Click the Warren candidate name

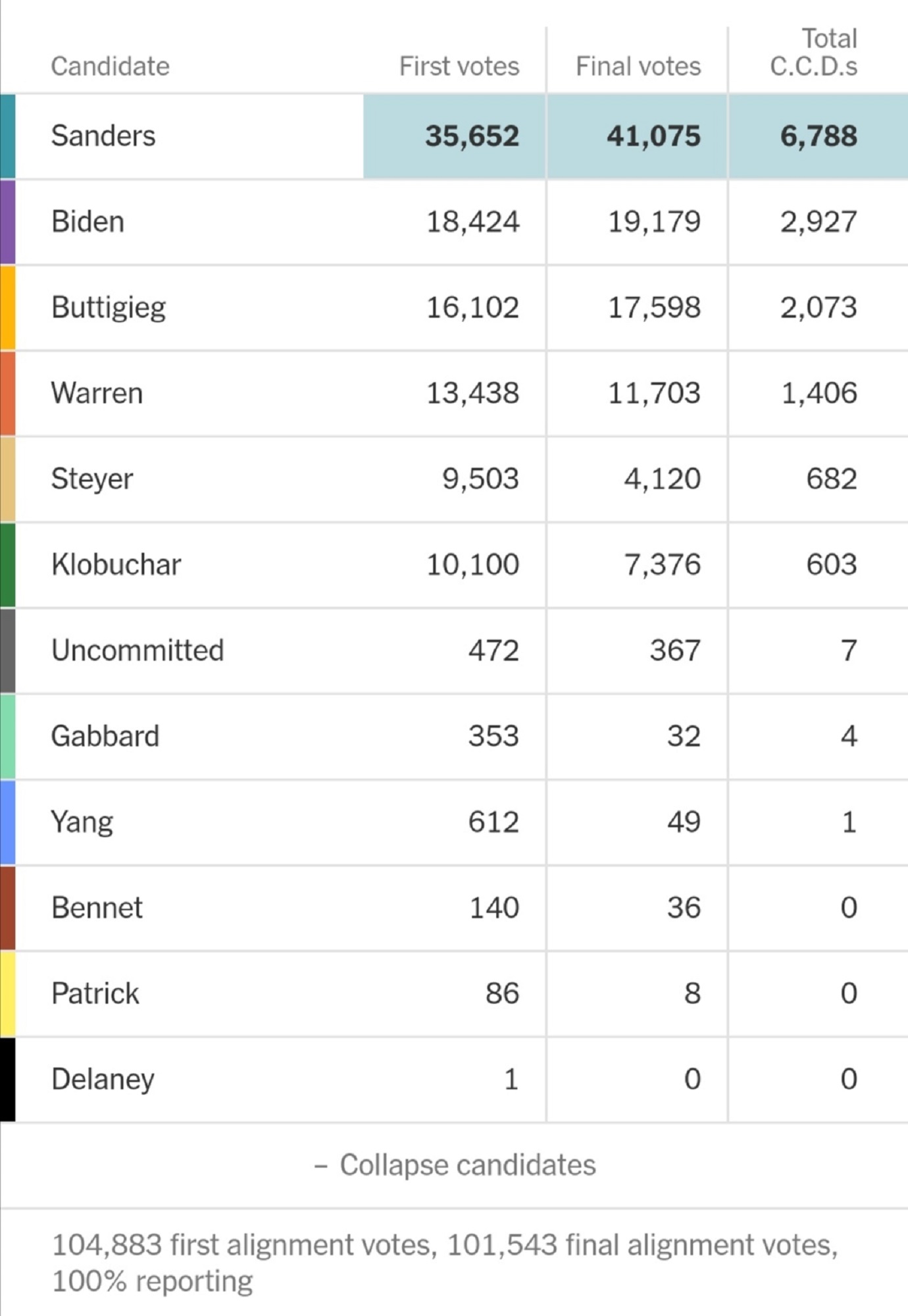(97, 393)
